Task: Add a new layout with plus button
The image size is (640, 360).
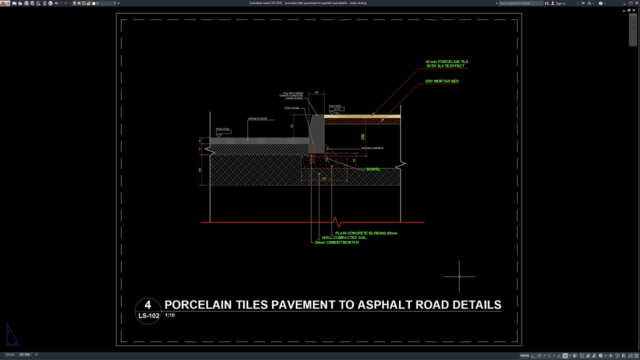Action: coord(36,355)
